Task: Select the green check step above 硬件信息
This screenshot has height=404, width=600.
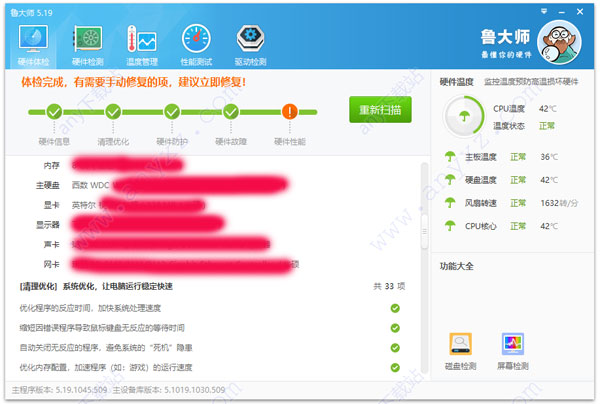Action: pos(52,112)
